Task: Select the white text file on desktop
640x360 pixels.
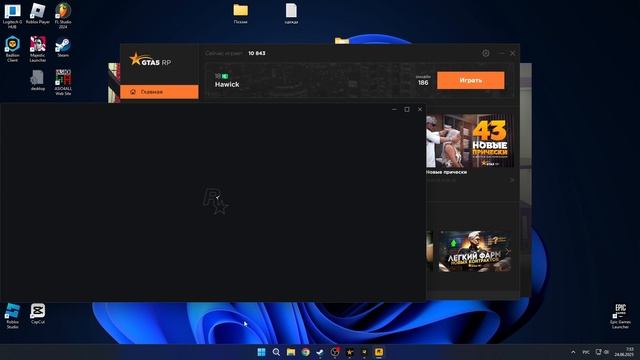Action: [291, 13]
